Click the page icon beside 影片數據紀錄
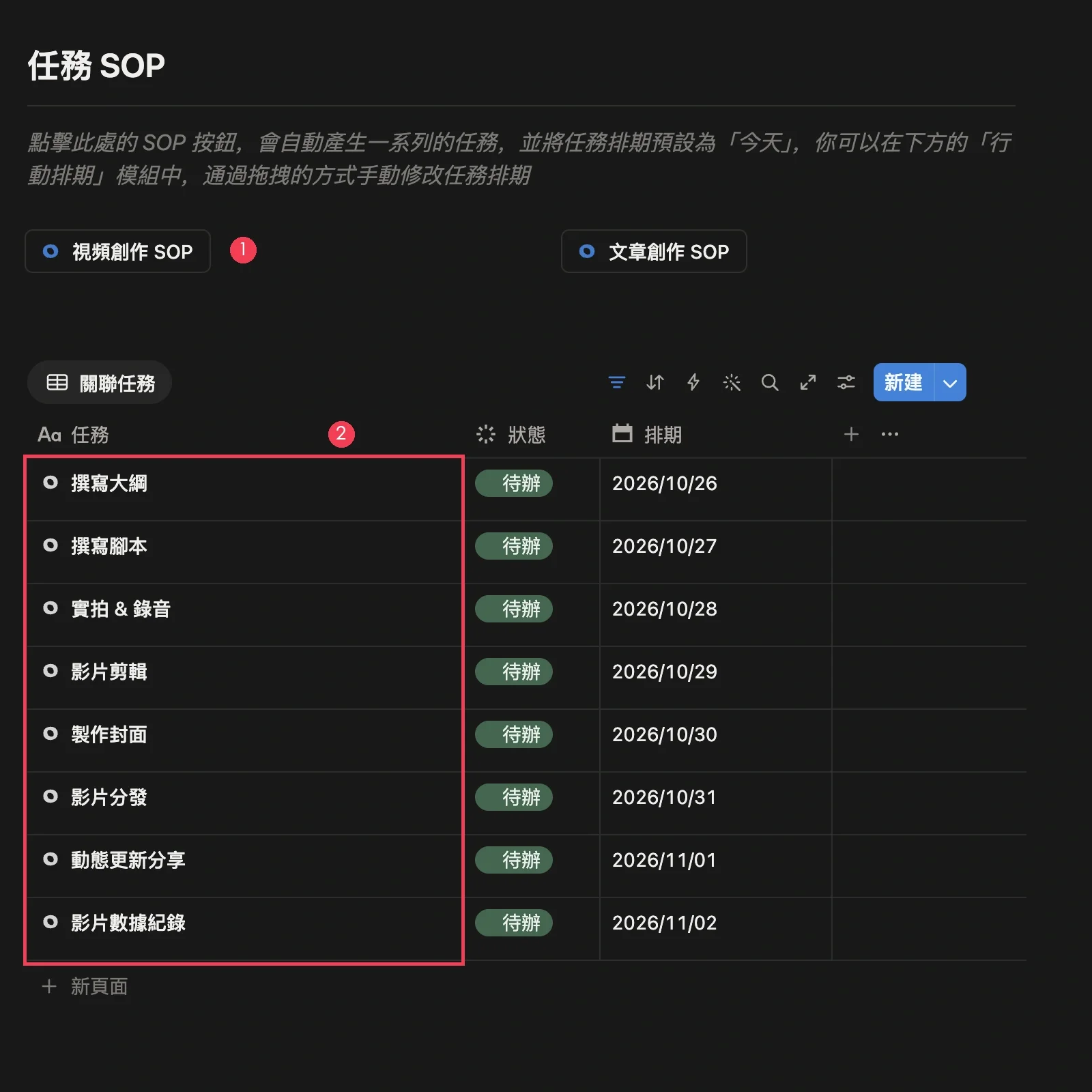The height and width of the screenshot is (1092, 1092). pos(51,922)
